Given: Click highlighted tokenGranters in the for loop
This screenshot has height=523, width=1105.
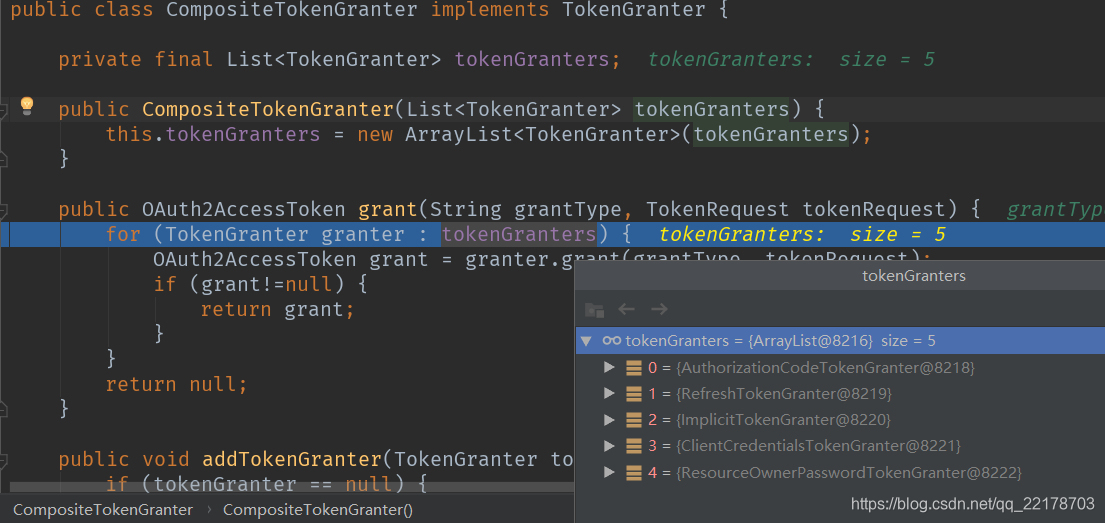Looking at the screenshot, I should (519, 234).
